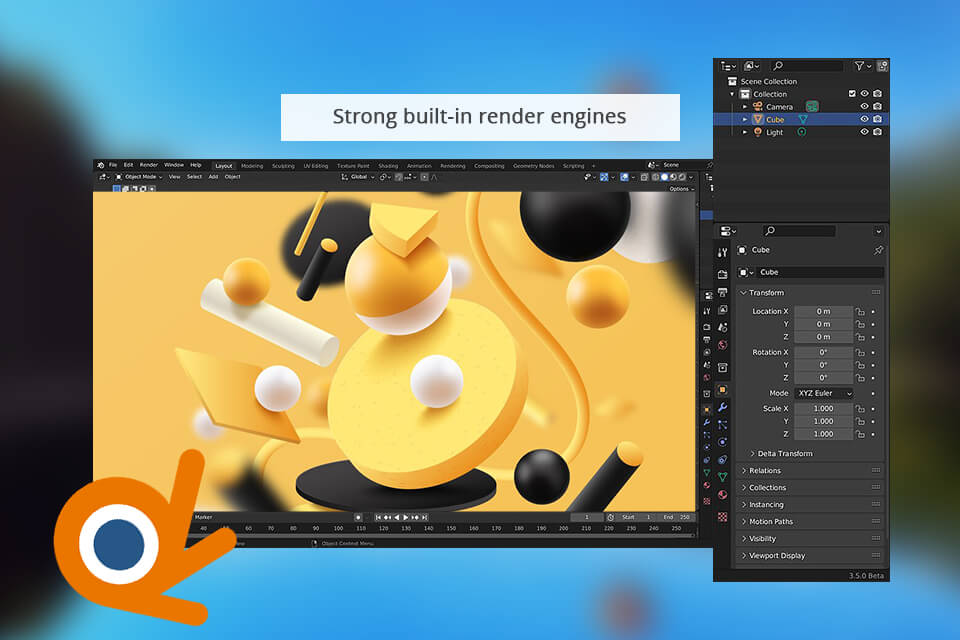Expand the Light row in the outliner
This screenshot has width=960, height=640.
click(744, 132)
